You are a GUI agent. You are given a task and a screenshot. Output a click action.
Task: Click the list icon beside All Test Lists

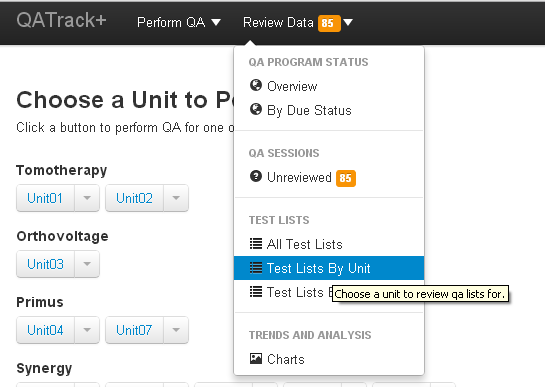(x=256, y=244)
